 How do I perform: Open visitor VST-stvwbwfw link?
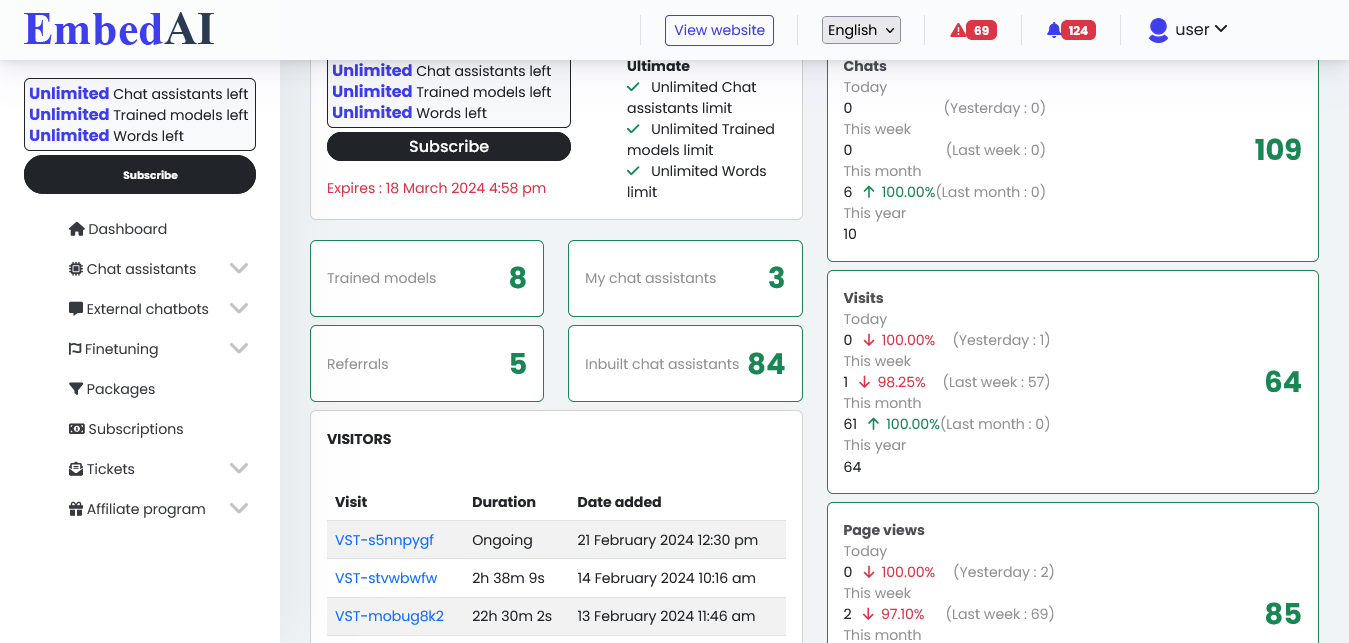386,578
